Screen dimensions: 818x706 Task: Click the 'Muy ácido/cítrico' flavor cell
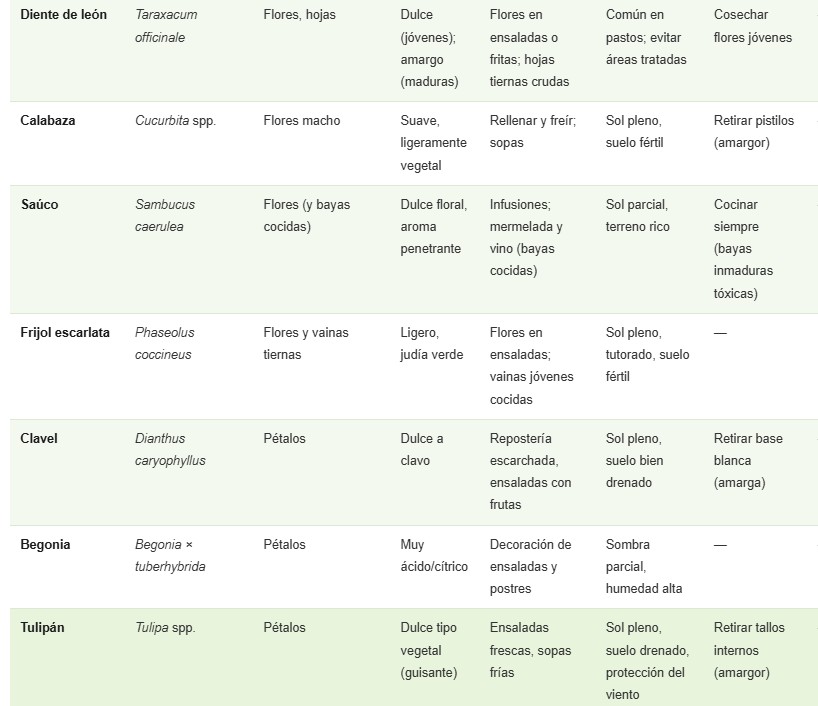[433, 555]
